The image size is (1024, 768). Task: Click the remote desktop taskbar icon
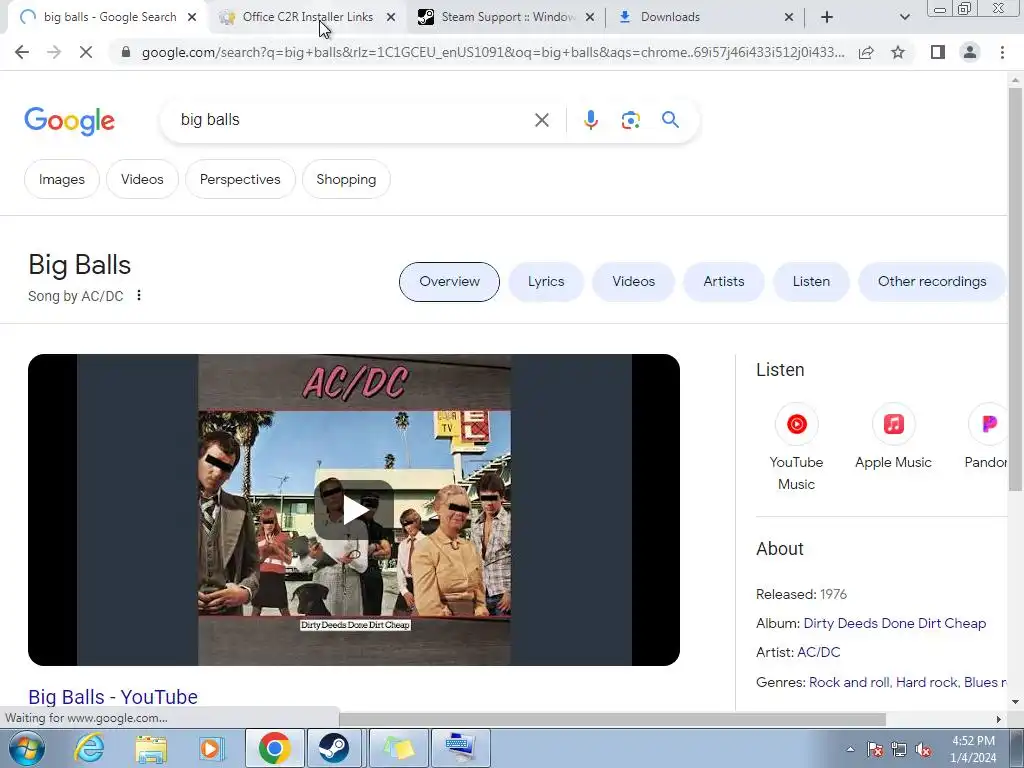tap(460, 748)
